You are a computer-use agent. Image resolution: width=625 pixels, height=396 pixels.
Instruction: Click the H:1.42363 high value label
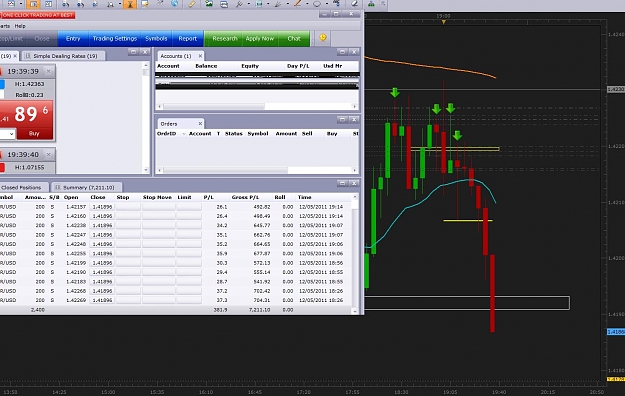29,84
